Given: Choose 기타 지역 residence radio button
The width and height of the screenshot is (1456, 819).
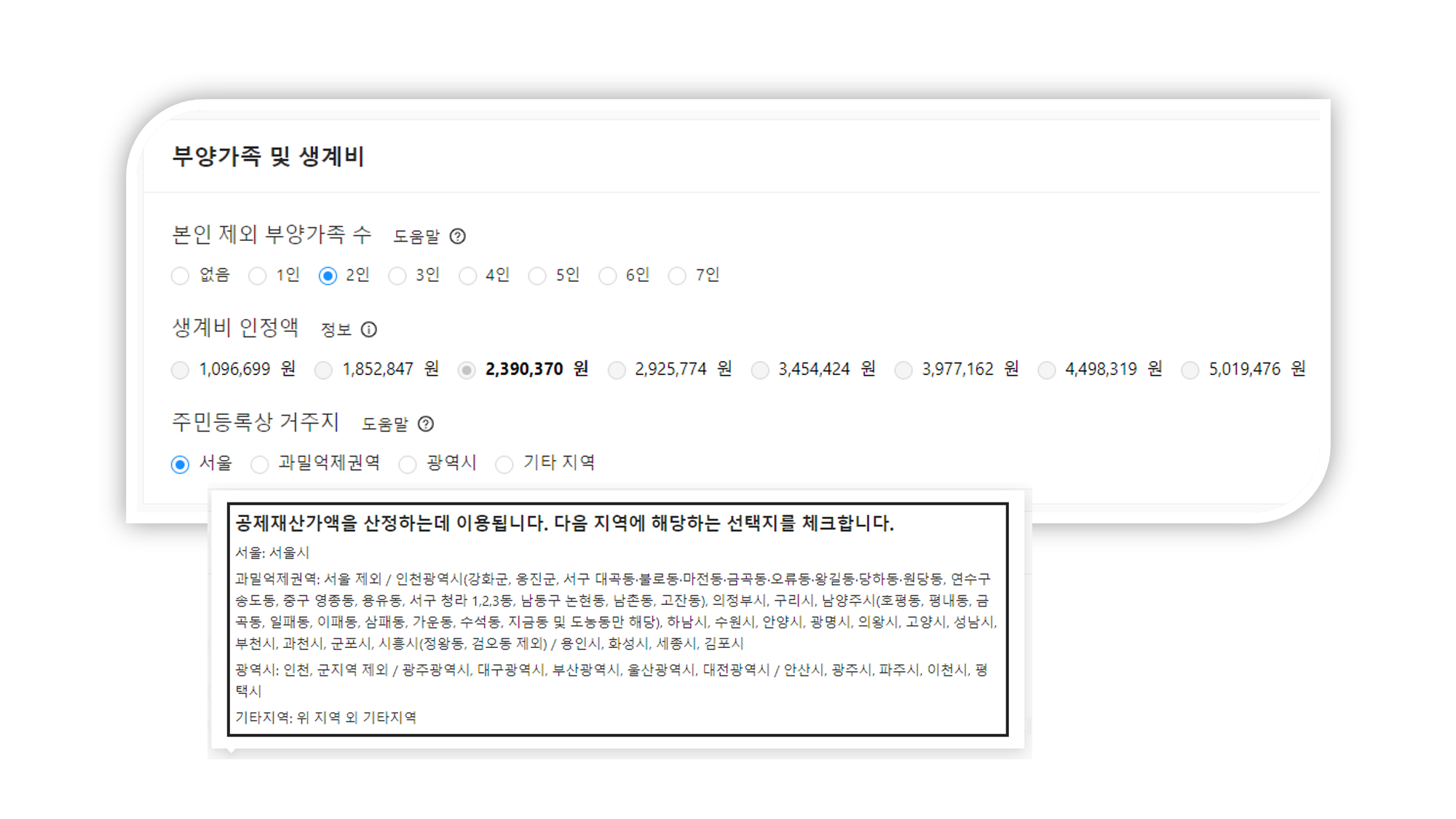Looking at the screenshot, I should 504,464.
